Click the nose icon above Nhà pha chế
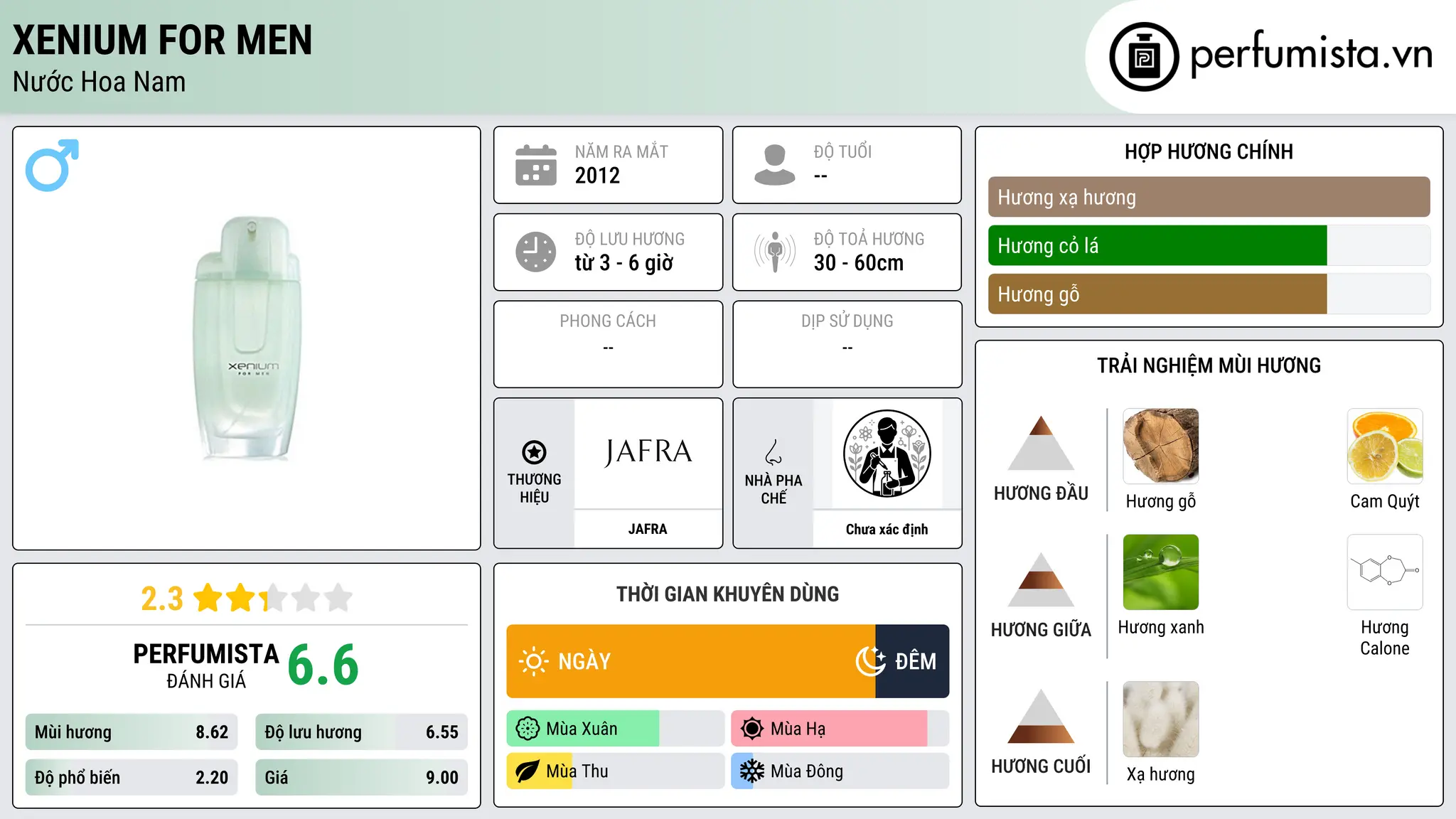Screen dimensions: 1456x819 pyautogui.click(x=773, y=451)
